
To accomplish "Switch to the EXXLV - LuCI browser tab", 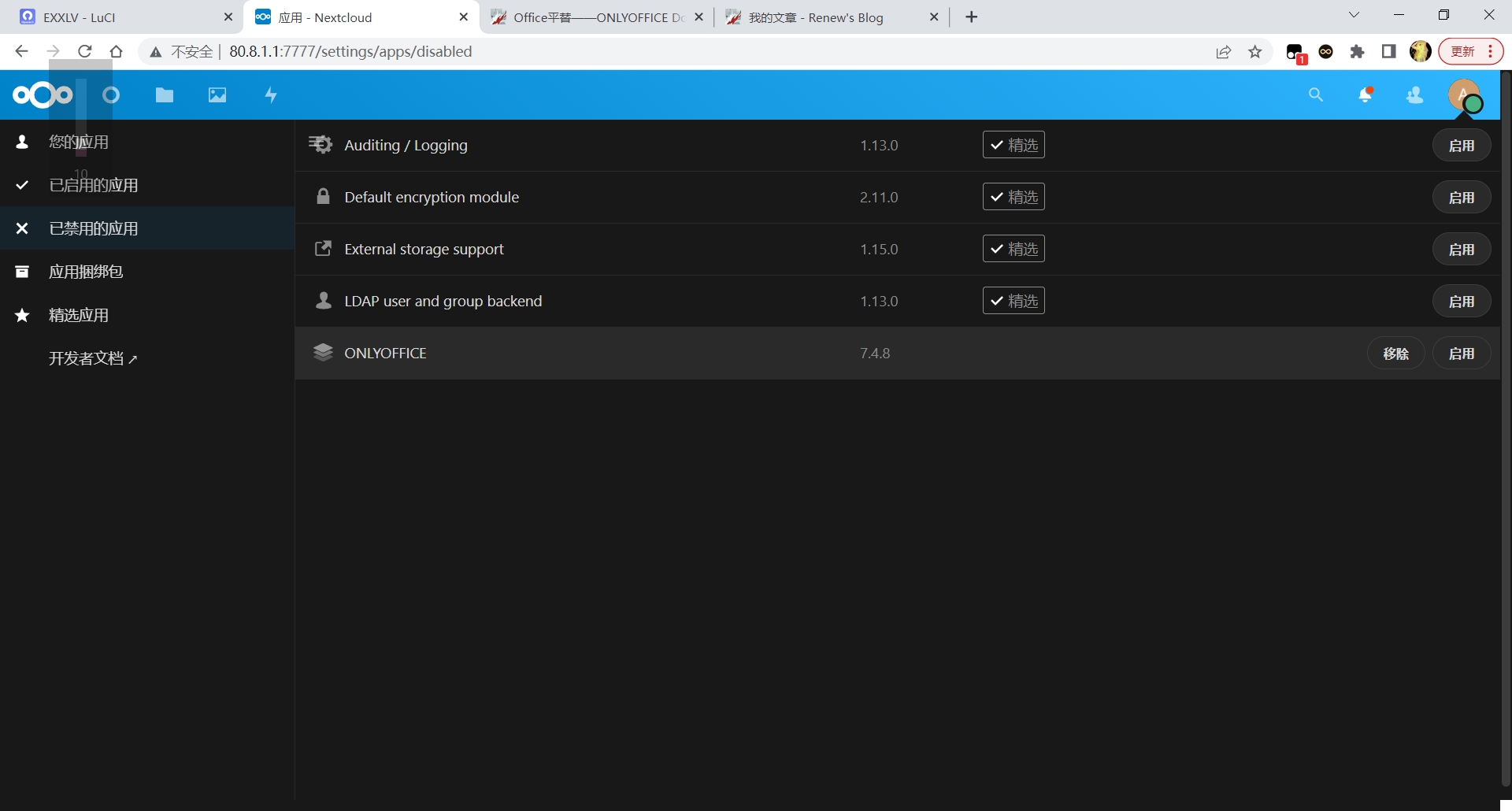I will click(x=118, y=17).
